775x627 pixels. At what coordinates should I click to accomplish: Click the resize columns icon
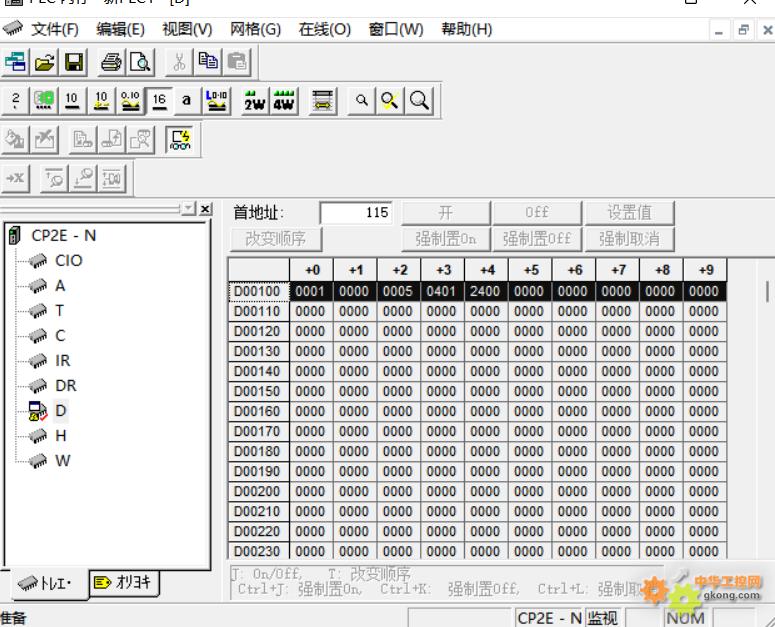322,101
